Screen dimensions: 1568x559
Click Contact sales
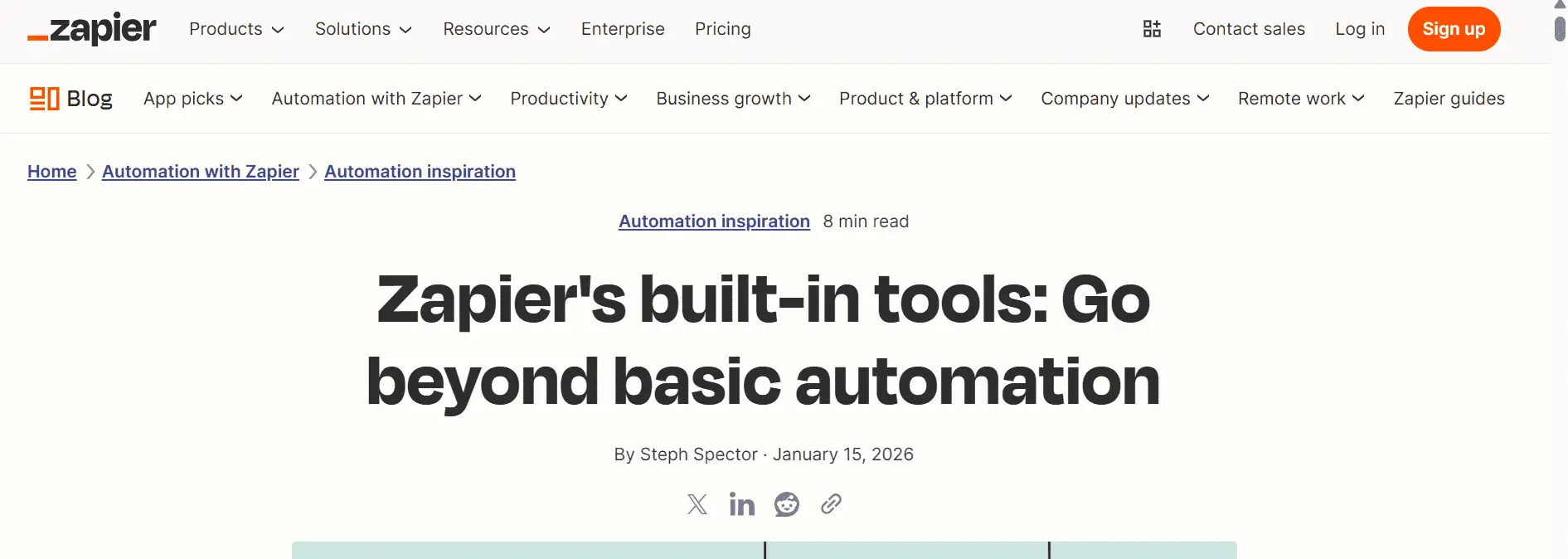(x=1249, y=29)
